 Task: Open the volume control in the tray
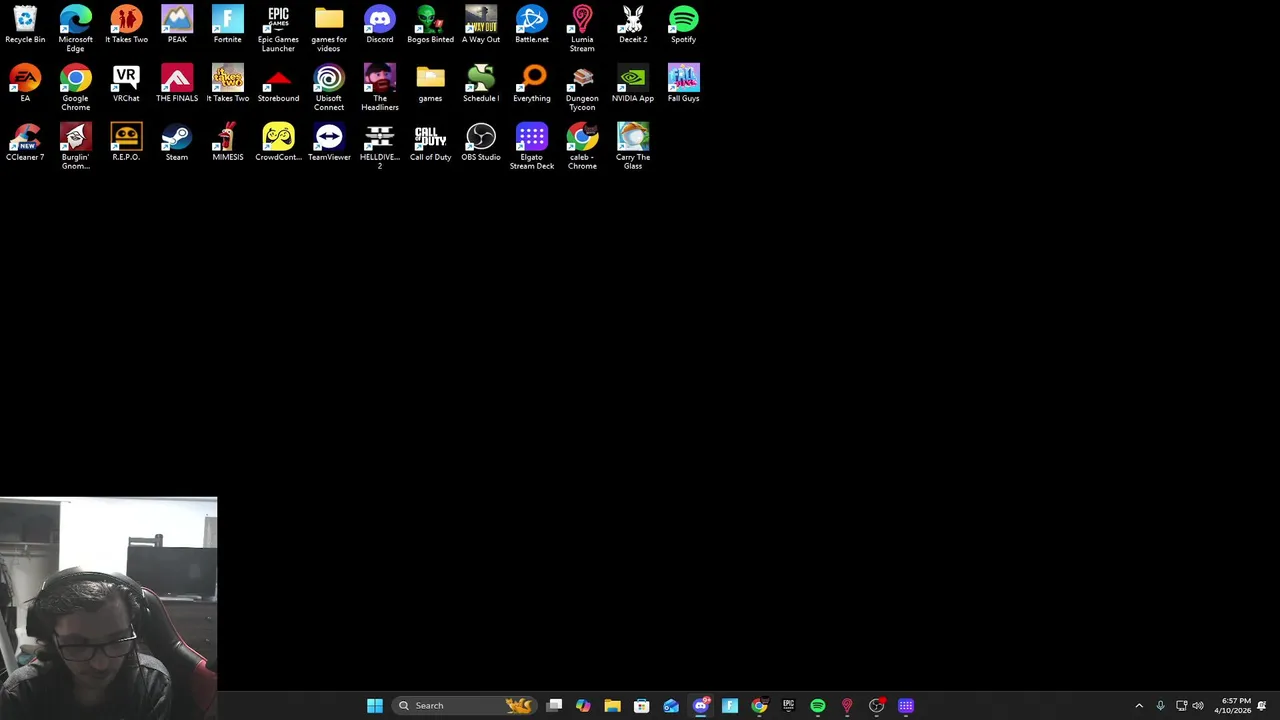1198,706
